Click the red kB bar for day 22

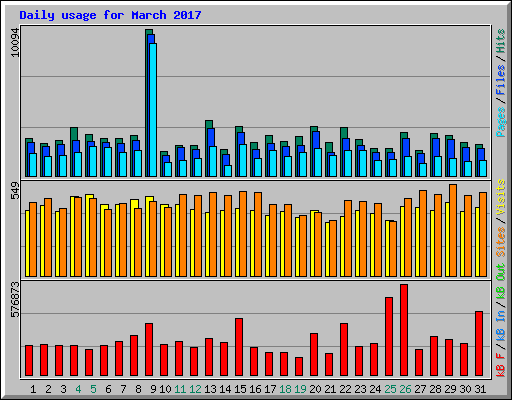point(344,350)
